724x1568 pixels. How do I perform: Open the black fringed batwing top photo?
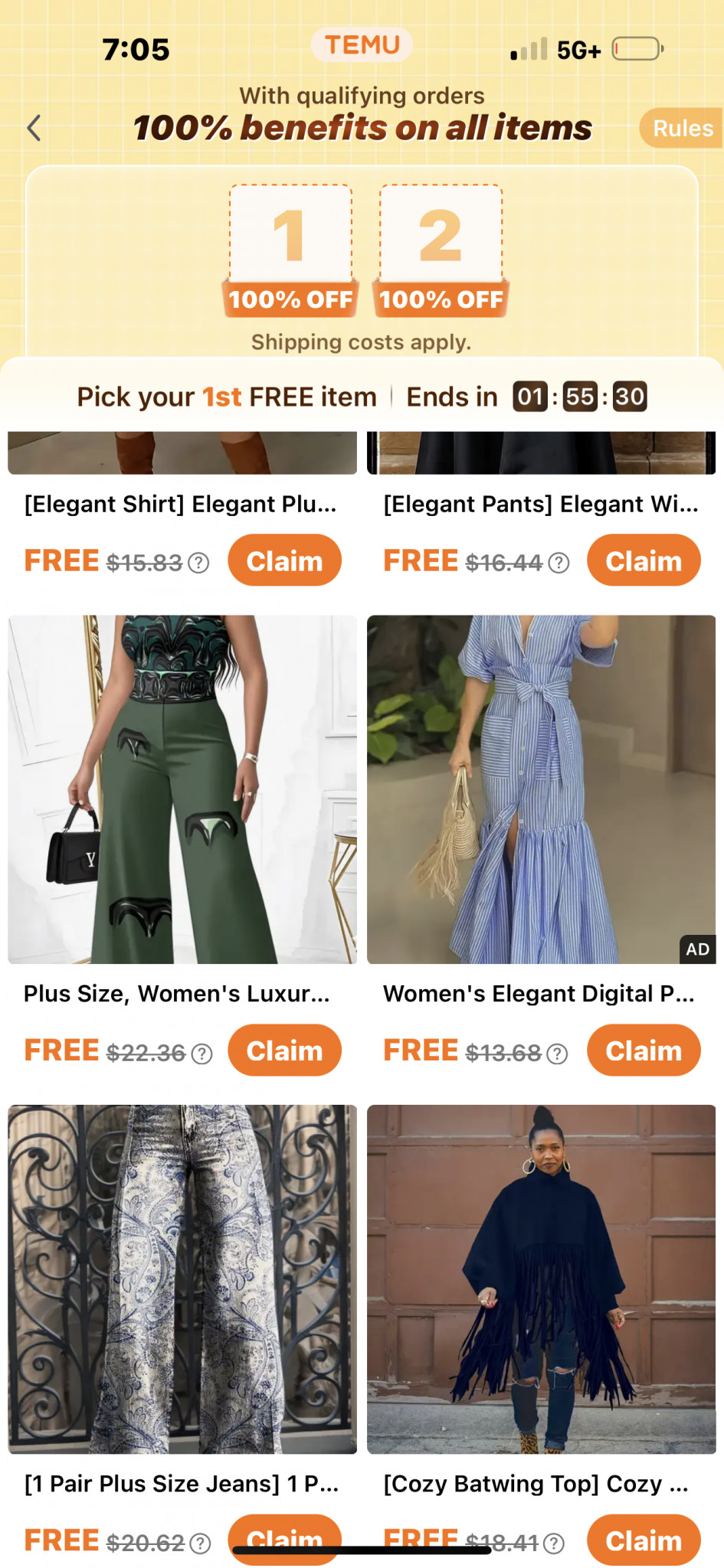tap(542, 1279)
